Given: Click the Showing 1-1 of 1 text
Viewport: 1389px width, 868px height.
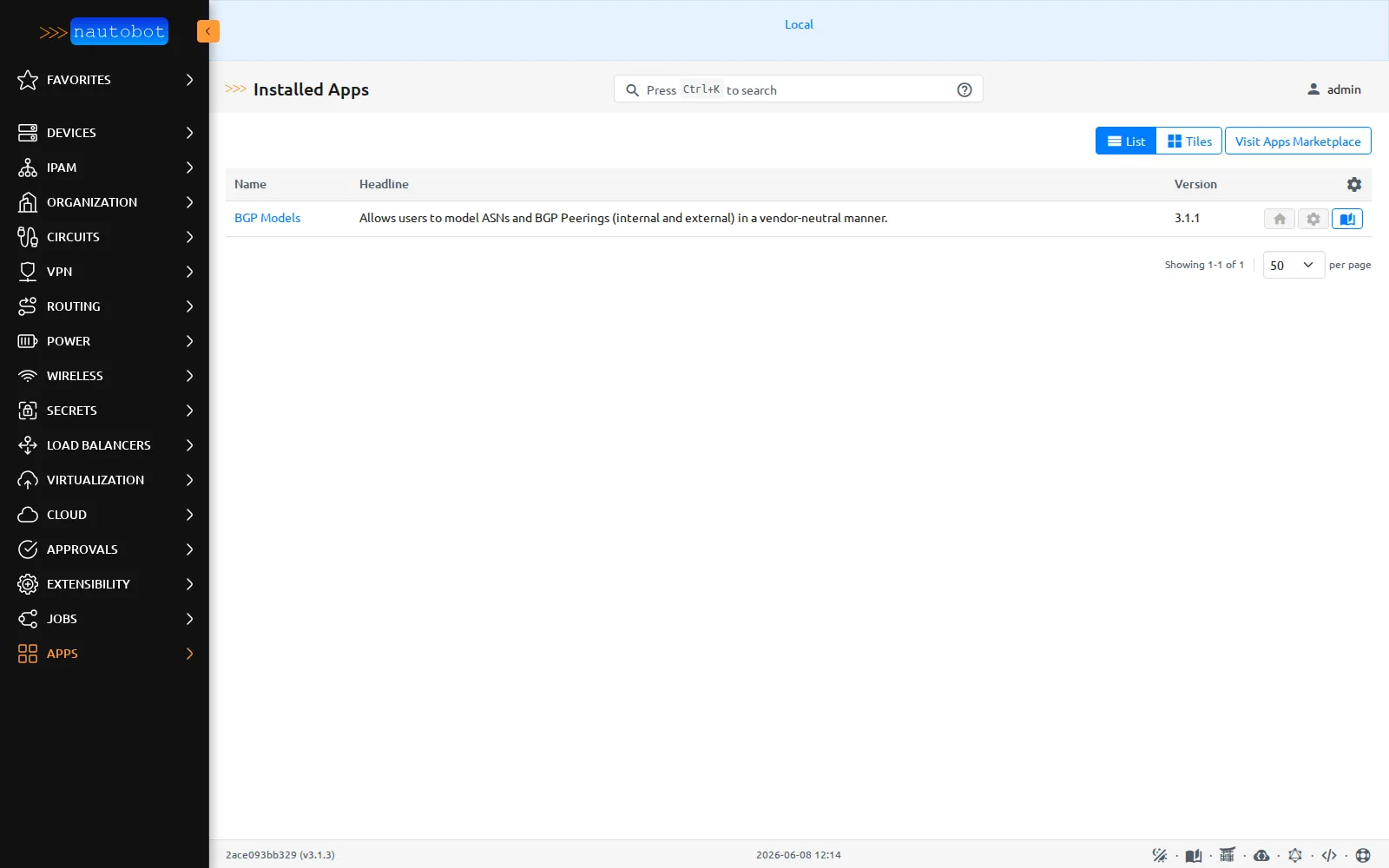Looking at the screenshot, I should (1204, 265).
